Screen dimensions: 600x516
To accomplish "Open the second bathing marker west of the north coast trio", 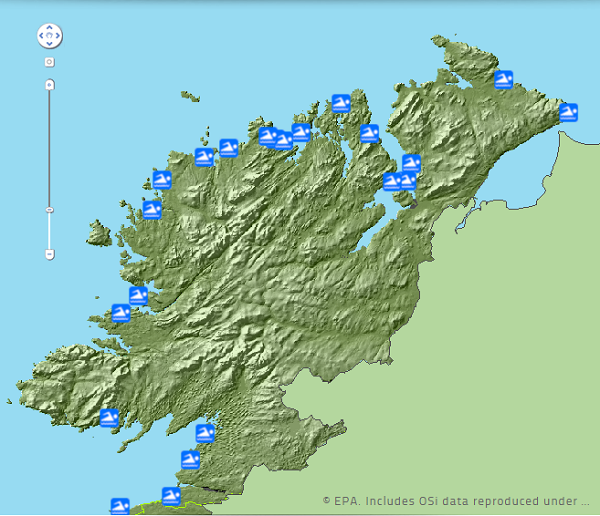I will click(204, 157).
